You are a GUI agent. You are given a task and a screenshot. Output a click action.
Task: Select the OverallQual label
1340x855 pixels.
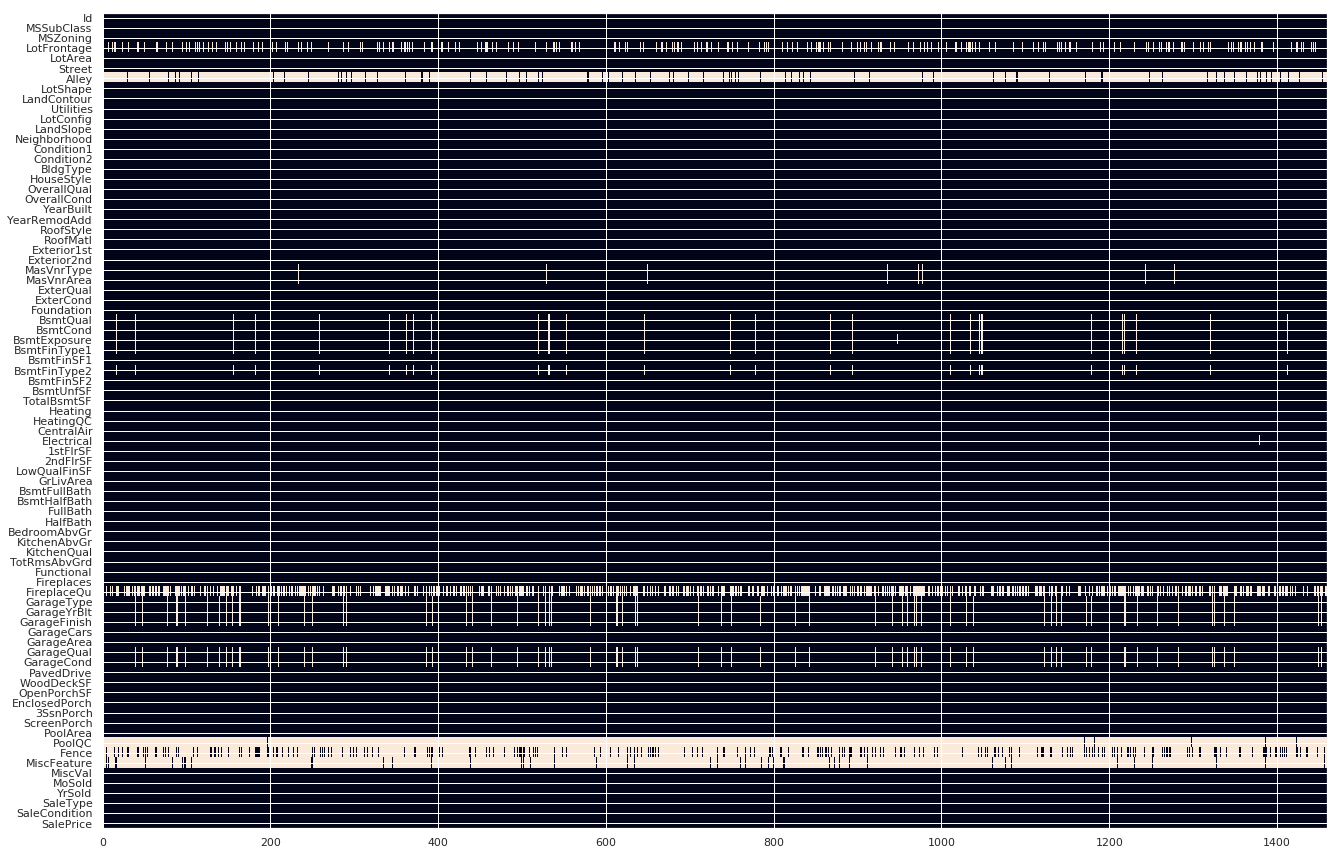[60, 189]
